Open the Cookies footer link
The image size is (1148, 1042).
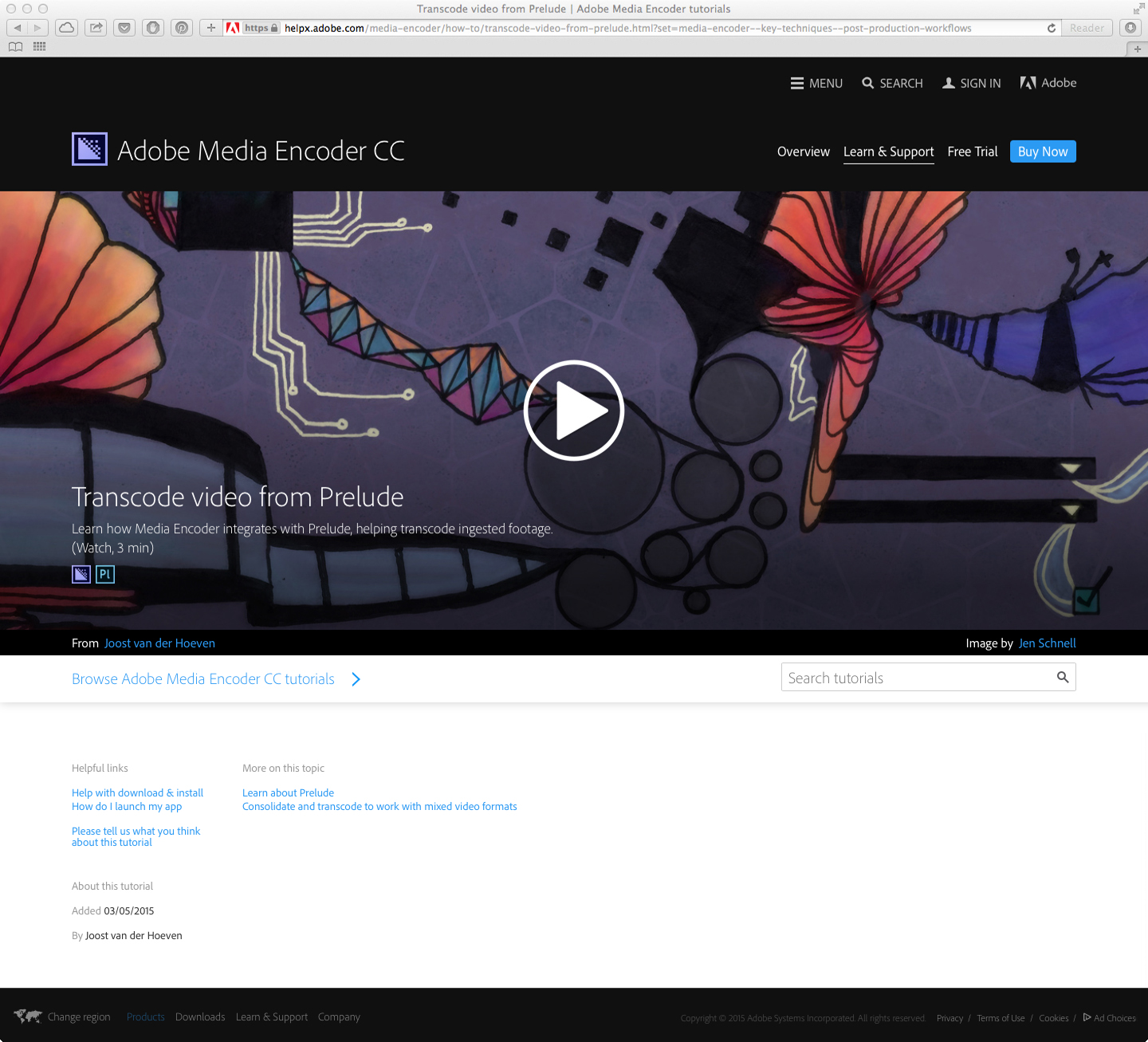coord(1053,1018)
